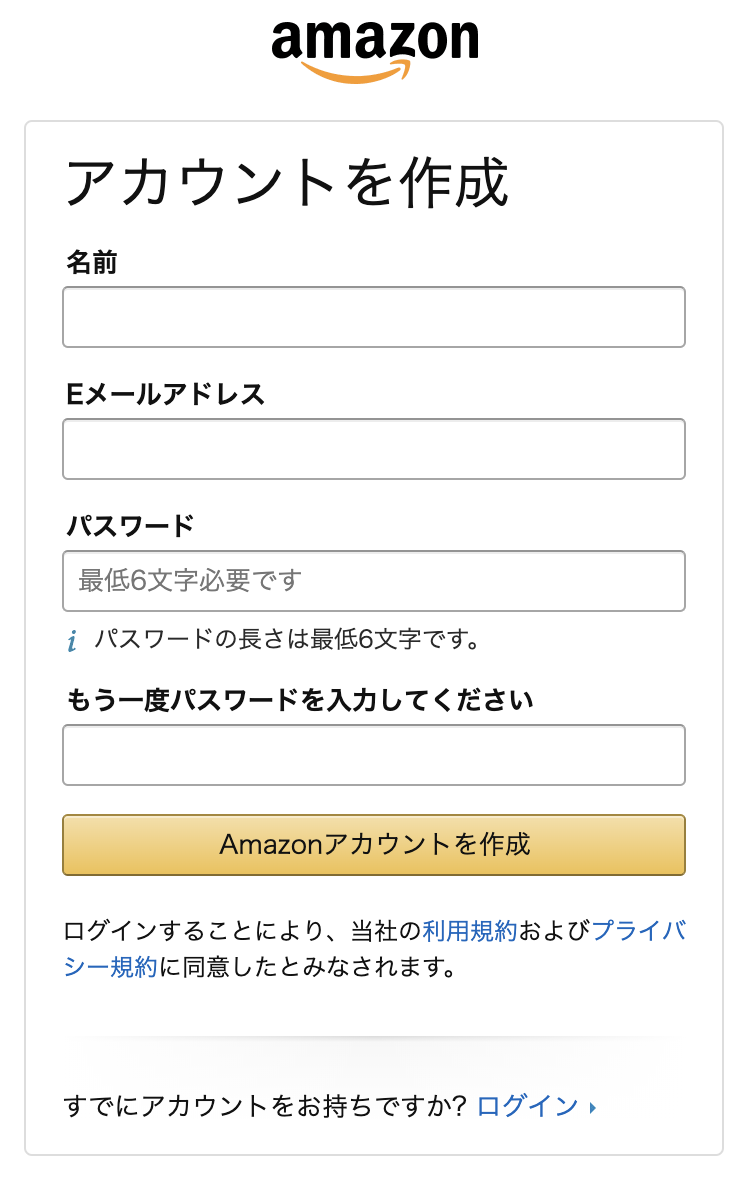
Task: Click the arrow next to ログイン link
Action: [593, 1107]
